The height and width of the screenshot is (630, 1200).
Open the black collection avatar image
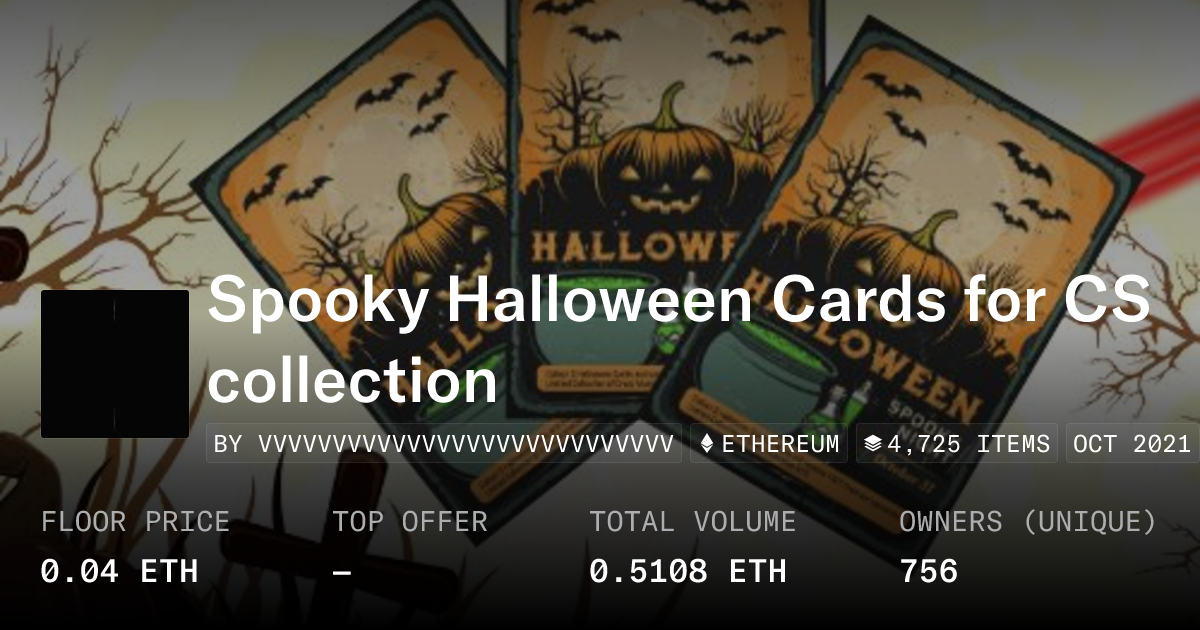coord(115,364)
